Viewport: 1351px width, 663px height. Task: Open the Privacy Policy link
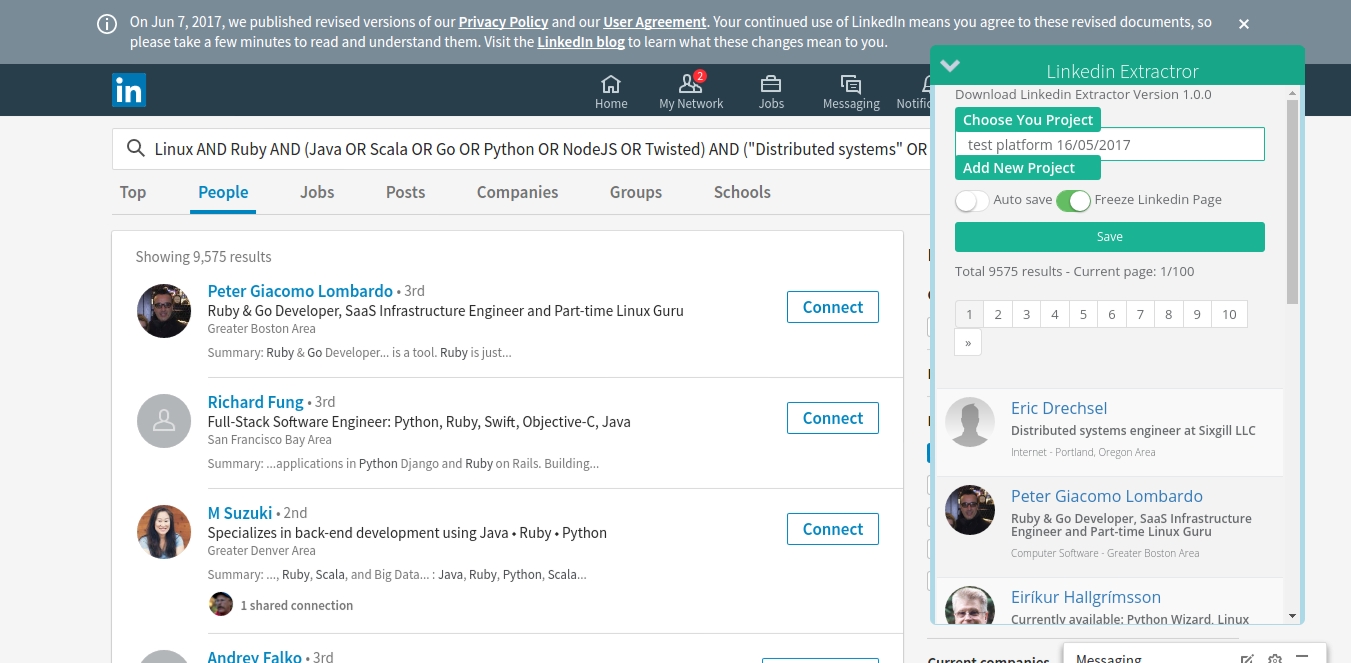503,22
